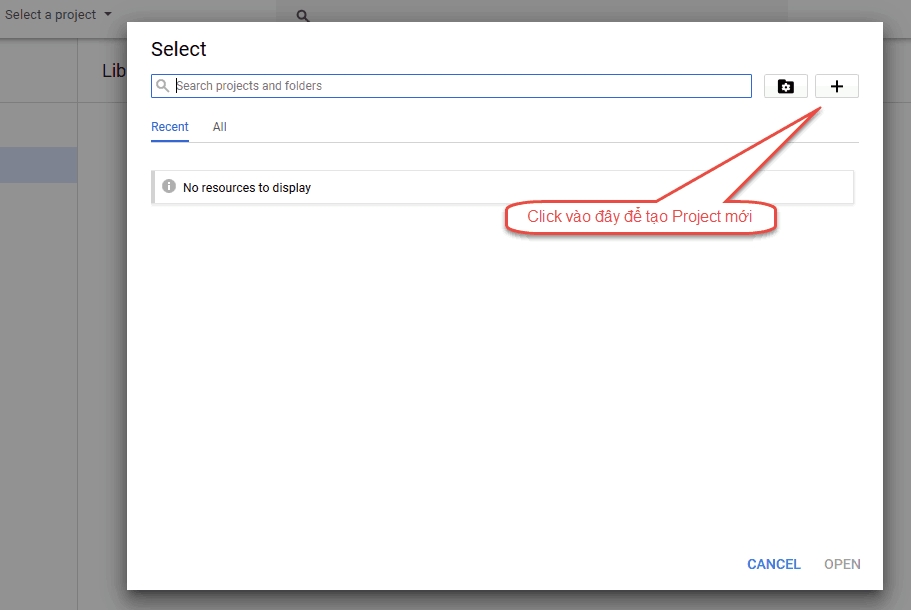Image resolution: width=911 pixels, height=610 pixels.
Task: Click the info icon beside No resources to display
Action: pos(169,187)
